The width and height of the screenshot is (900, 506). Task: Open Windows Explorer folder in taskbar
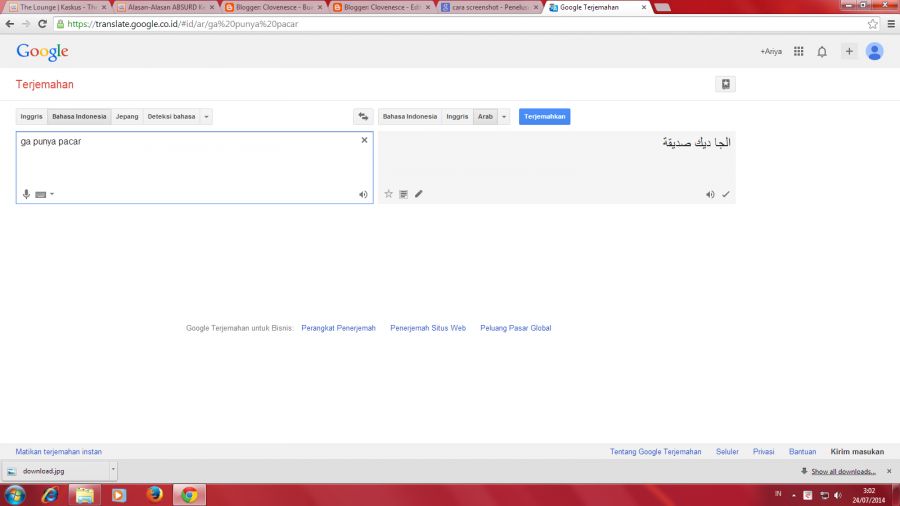[x=84, y=495]
